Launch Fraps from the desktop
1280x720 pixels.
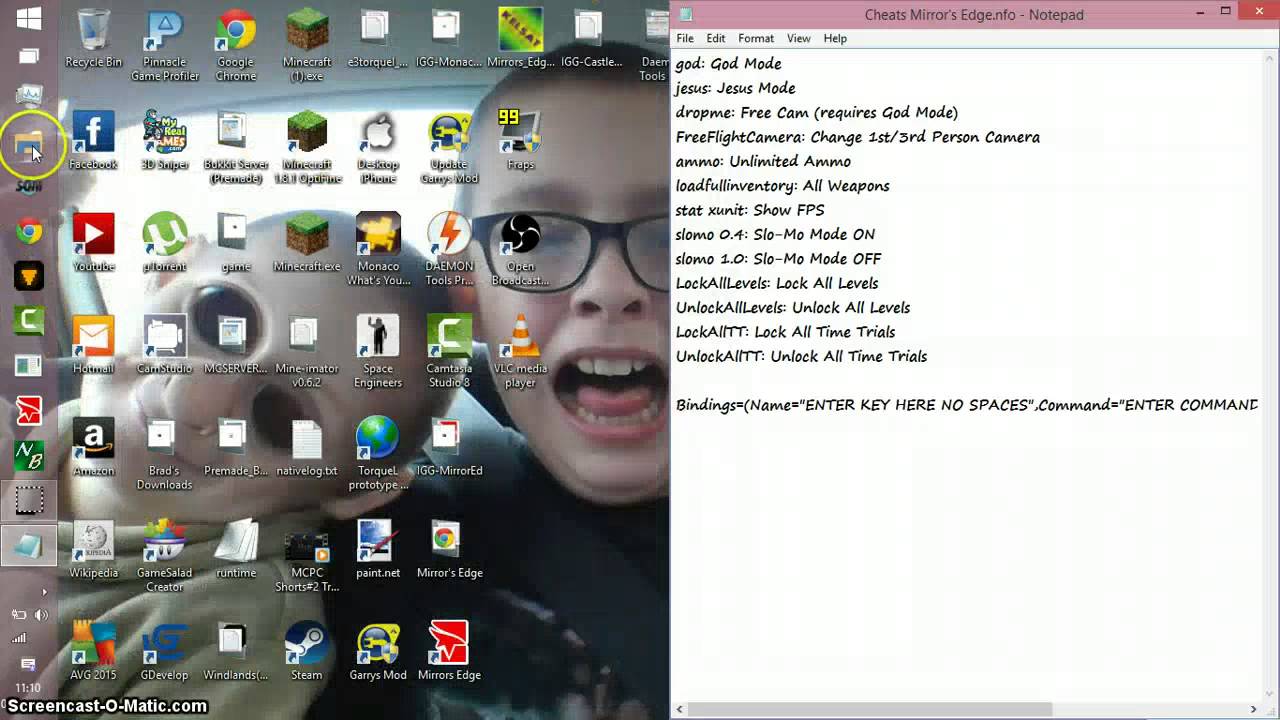[x=520, y=140]
